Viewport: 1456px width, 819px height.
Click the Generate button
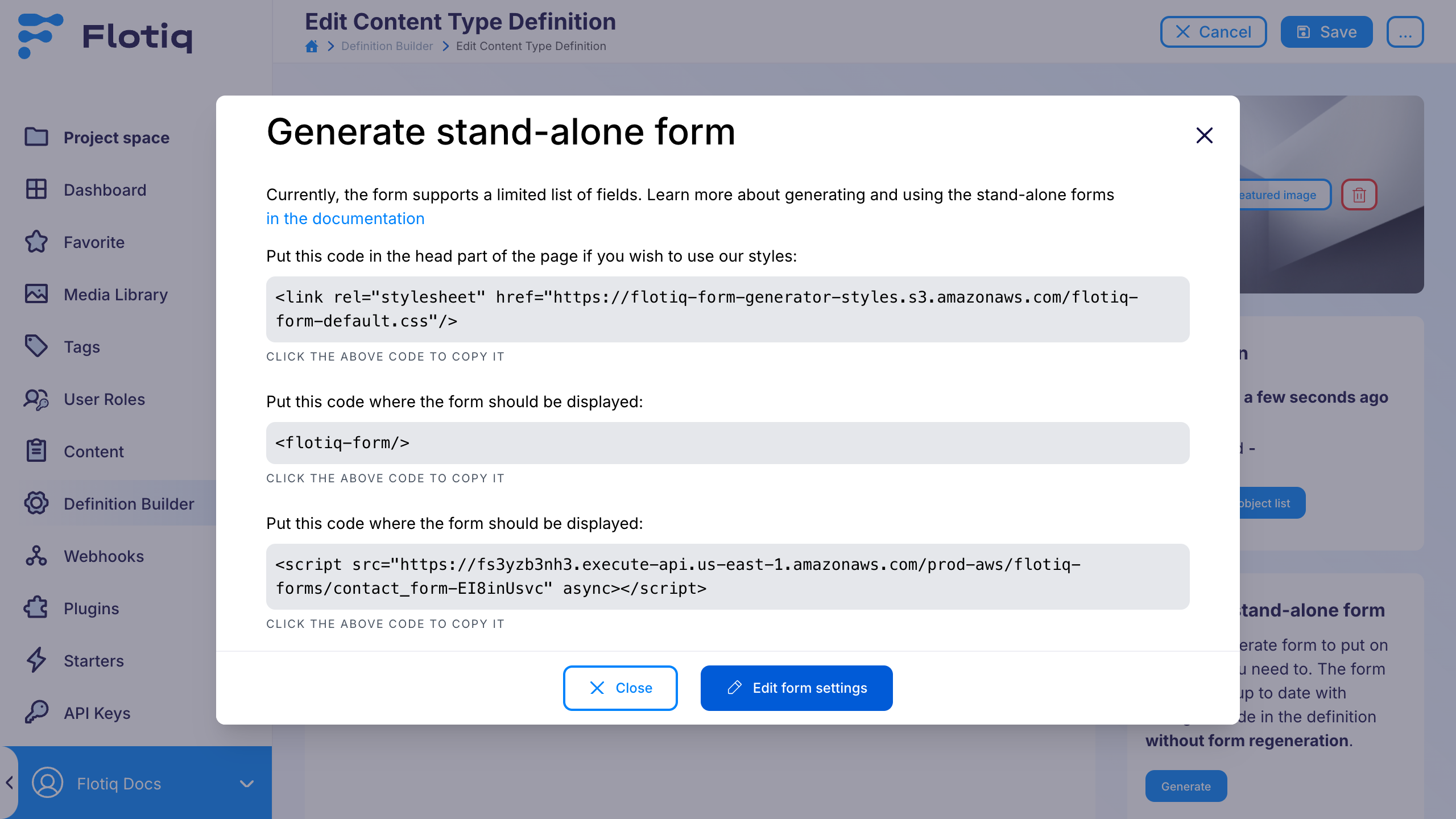pos(1186,786)
